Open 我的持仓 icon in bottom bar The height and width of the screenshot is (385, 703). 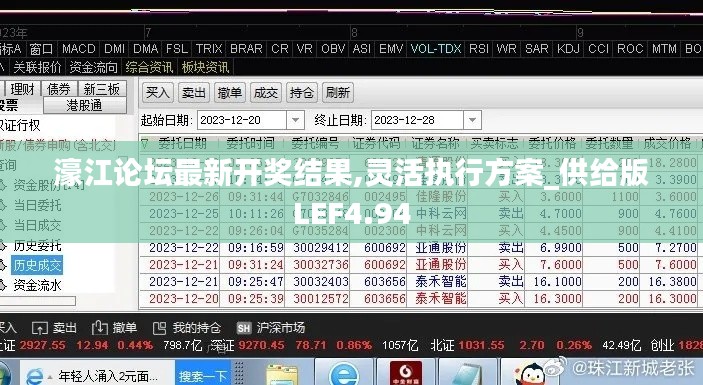(x=159, y=329)
